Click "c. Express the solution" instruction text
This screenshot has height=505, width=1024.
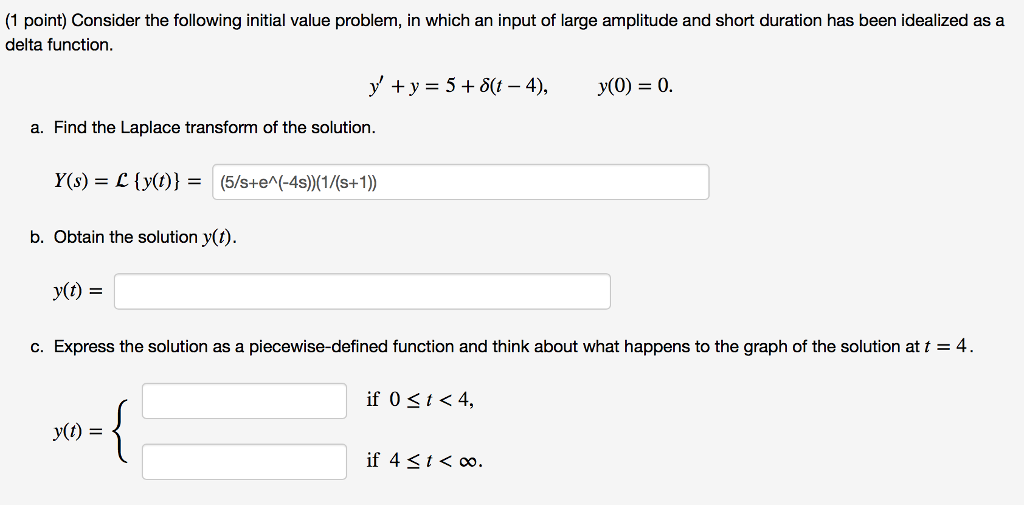(x=502, y=346)
